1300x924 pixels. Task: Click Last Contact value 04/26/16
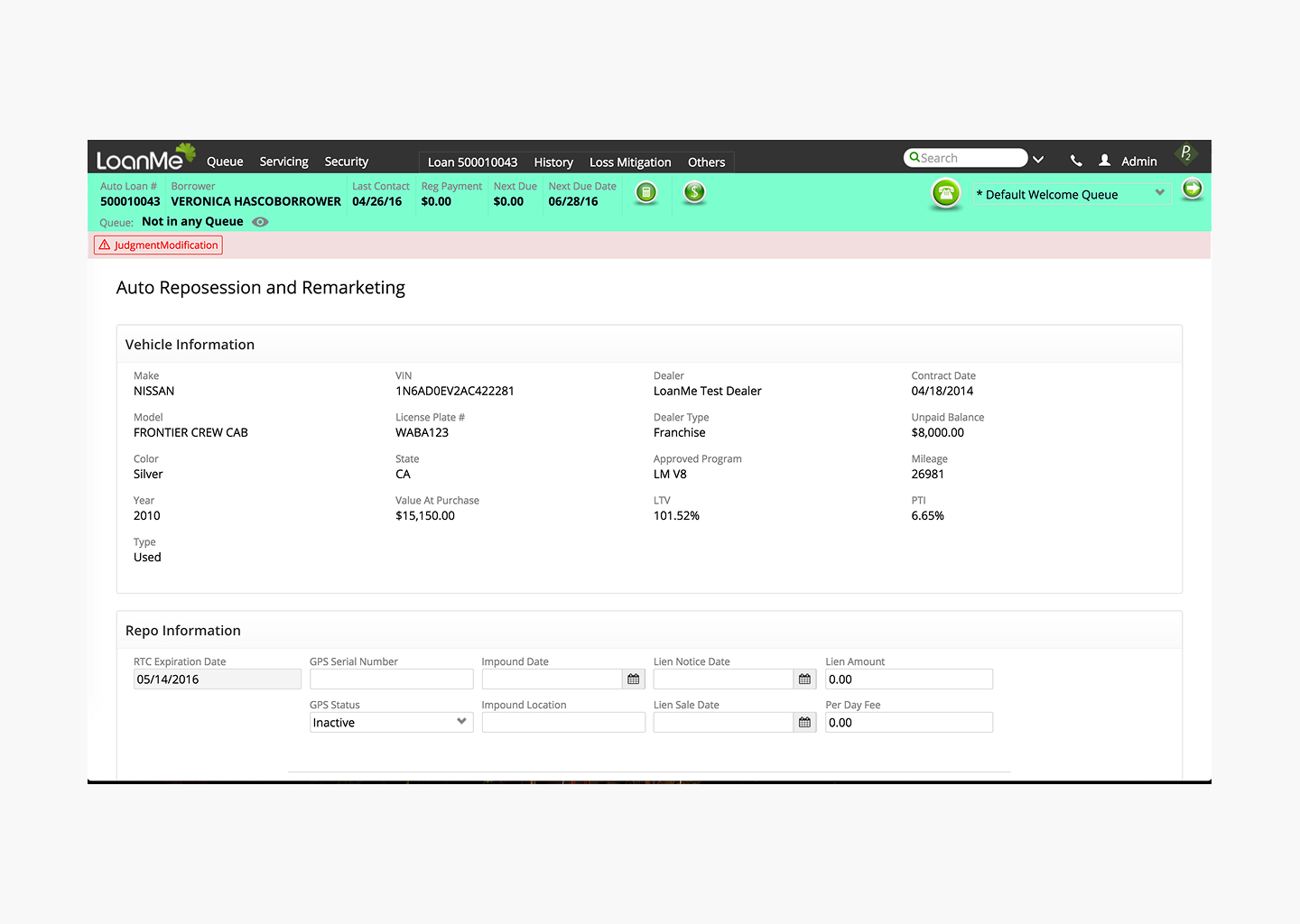(377, 201)
